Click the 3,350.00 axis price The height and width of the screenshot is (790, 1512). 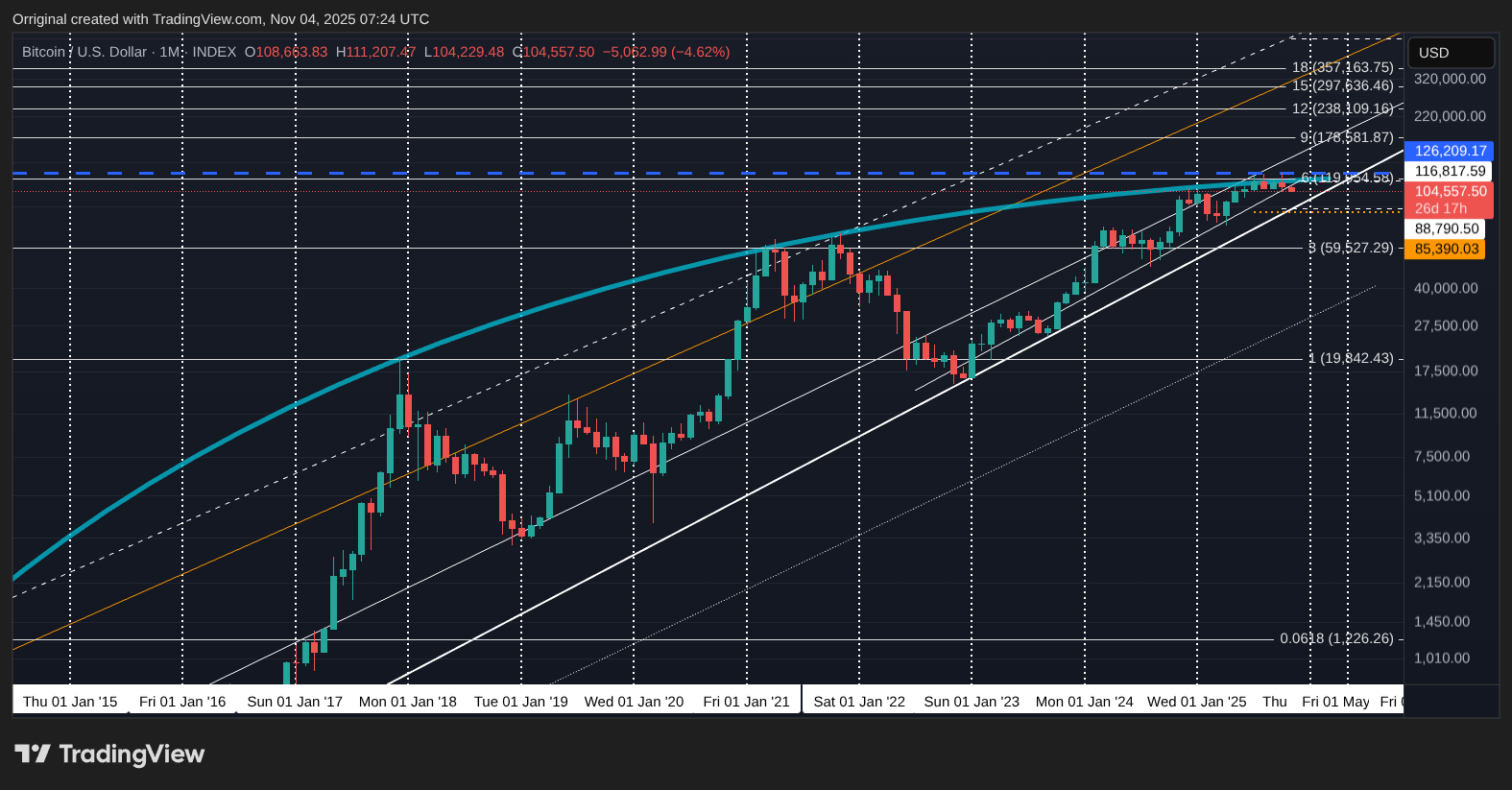coord(1442,538)
